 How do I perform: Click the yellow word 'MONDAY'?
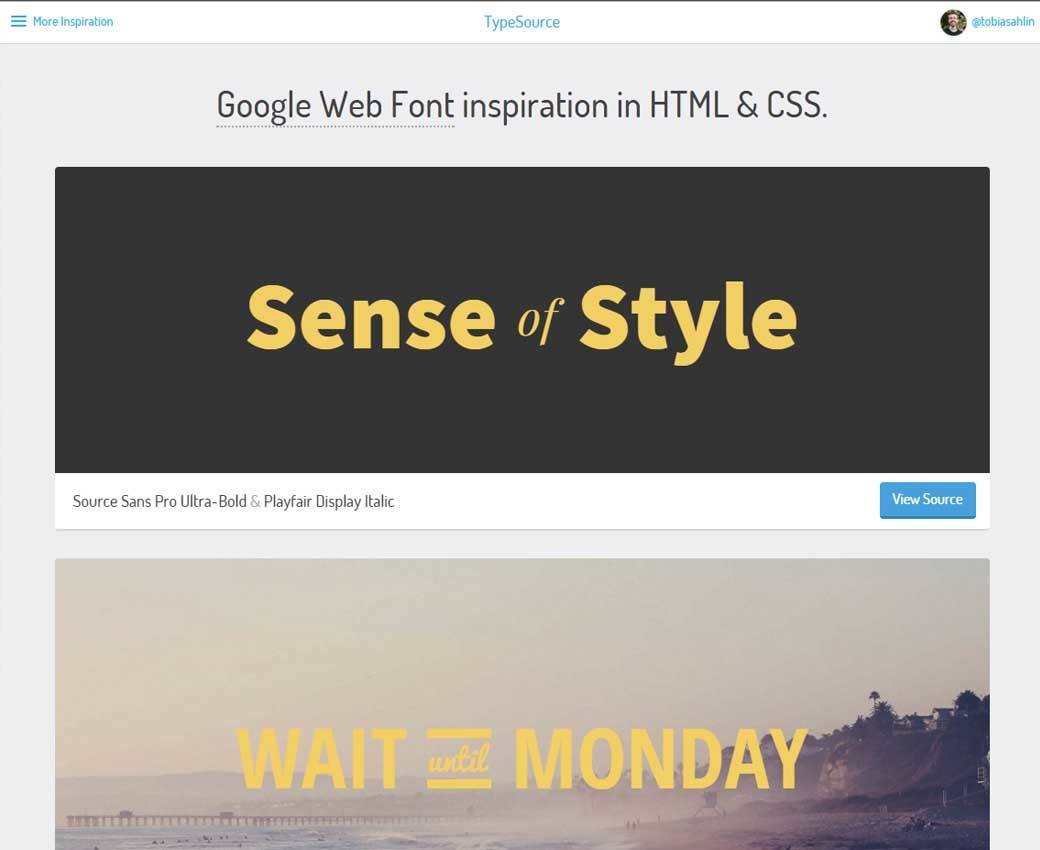tap(660, 760)
